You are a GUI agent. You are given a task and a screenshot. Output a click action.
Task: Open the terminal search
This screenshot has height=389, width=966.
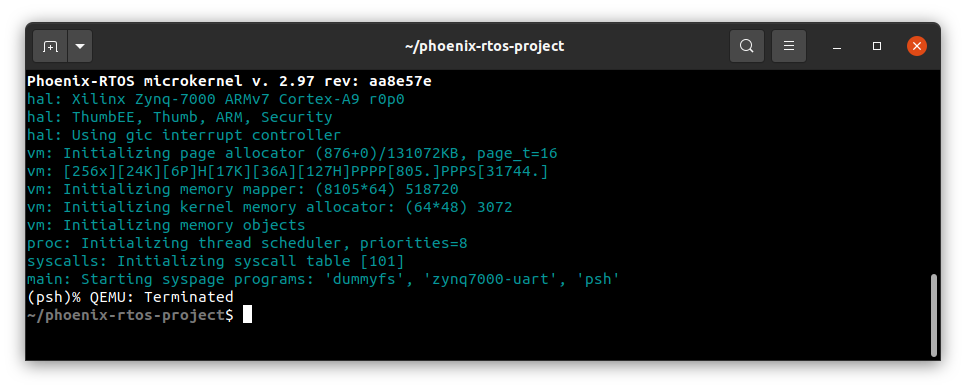click(747, 46)
